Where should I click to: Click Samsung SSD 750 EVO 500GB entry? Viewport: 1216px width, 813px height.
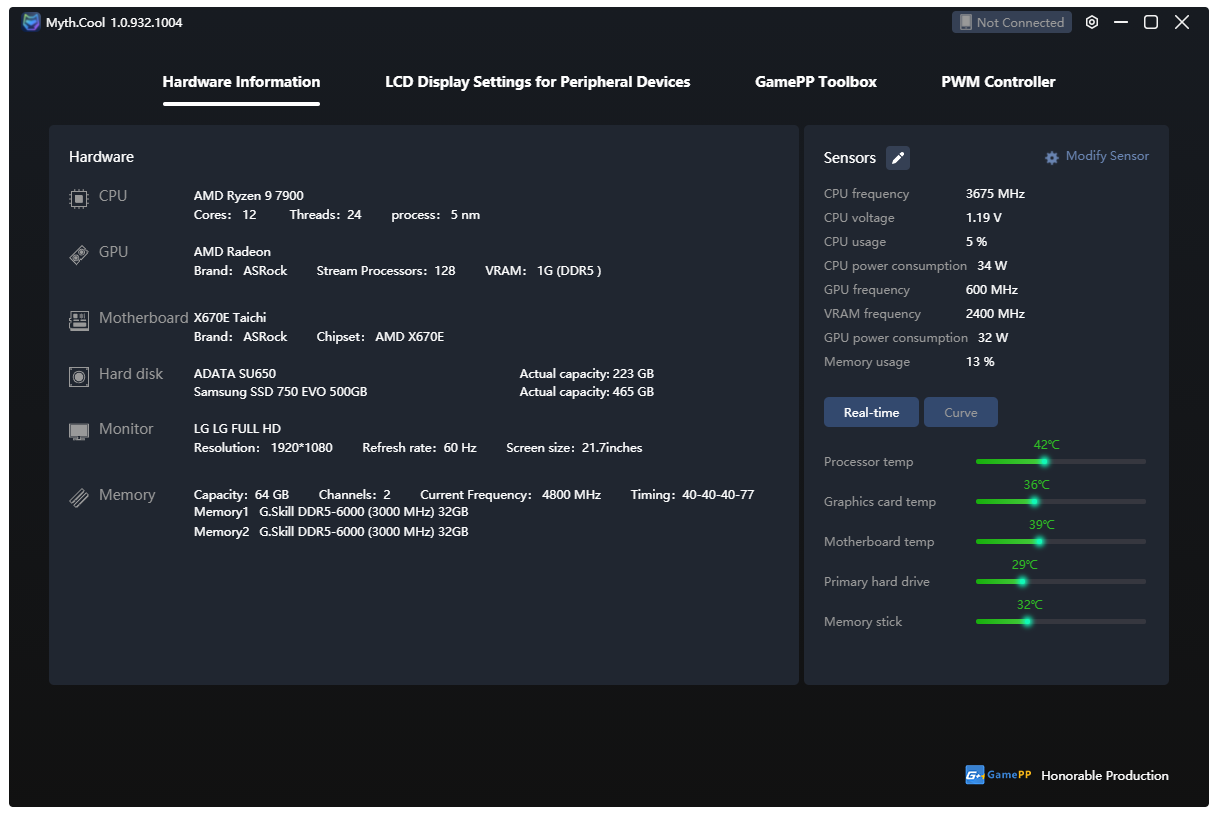[280, 392]
